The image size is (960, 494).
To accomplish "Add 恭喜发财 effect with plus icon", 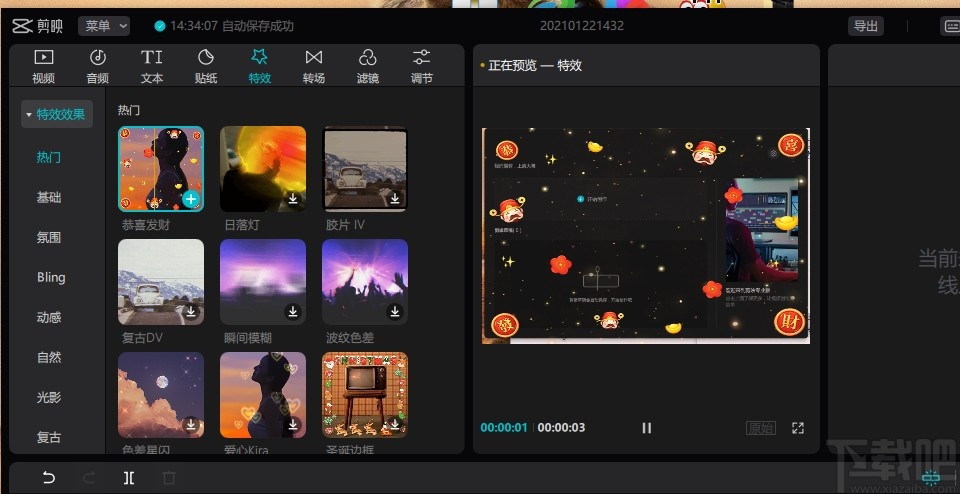I will (x=191, y=199).
